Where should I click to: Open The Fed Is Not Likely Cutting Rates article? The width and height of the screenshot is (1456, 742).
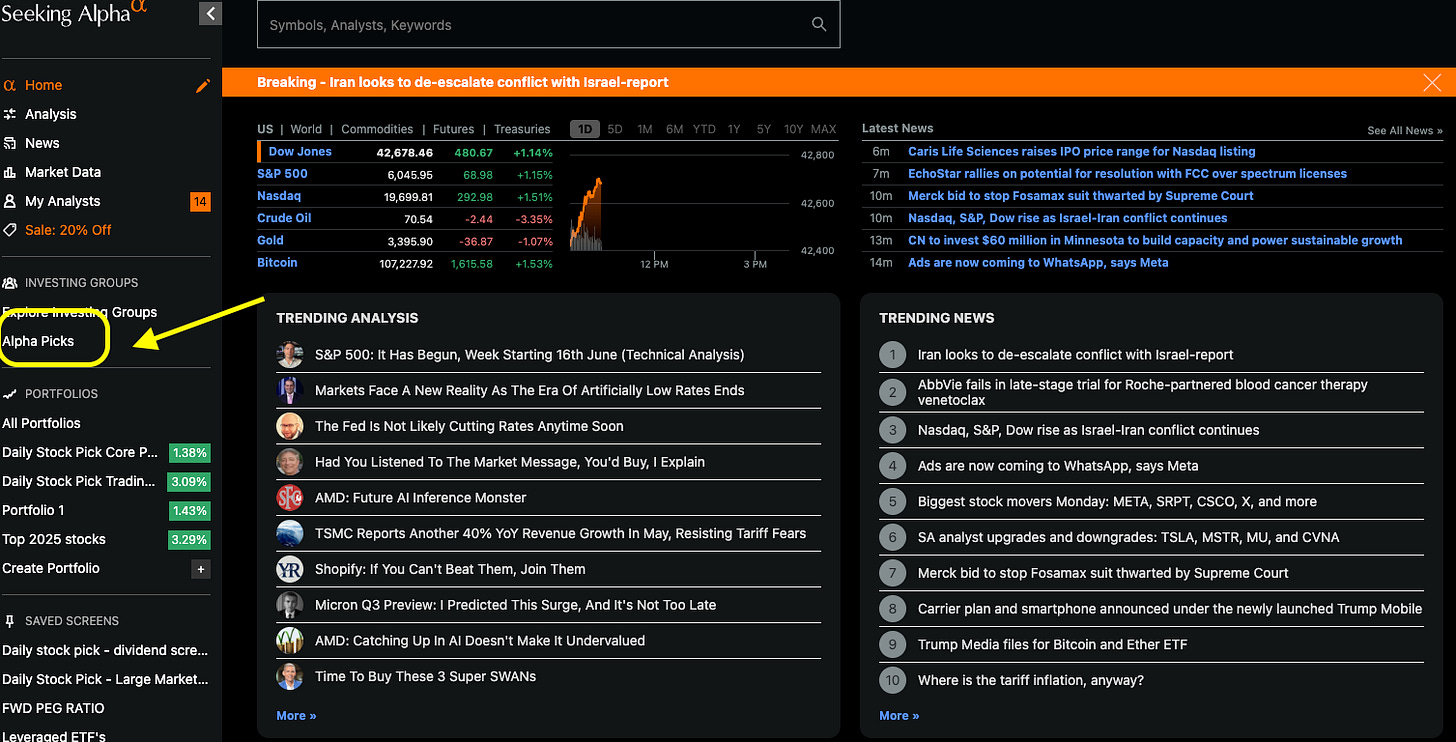[x=469, y=426]
